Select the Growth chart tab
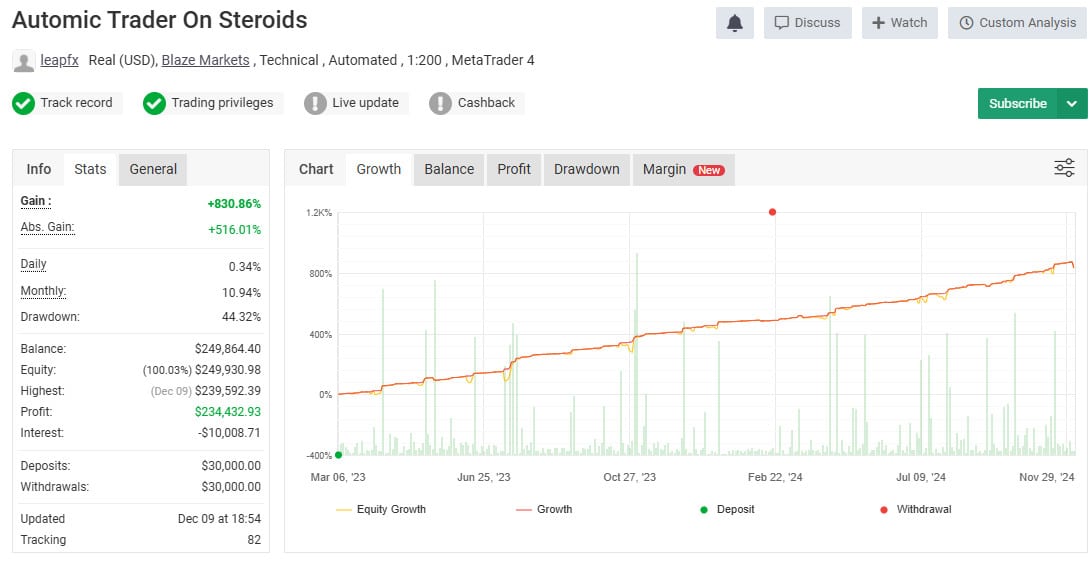The image size is (1092, 562). (x=379, y=169)
